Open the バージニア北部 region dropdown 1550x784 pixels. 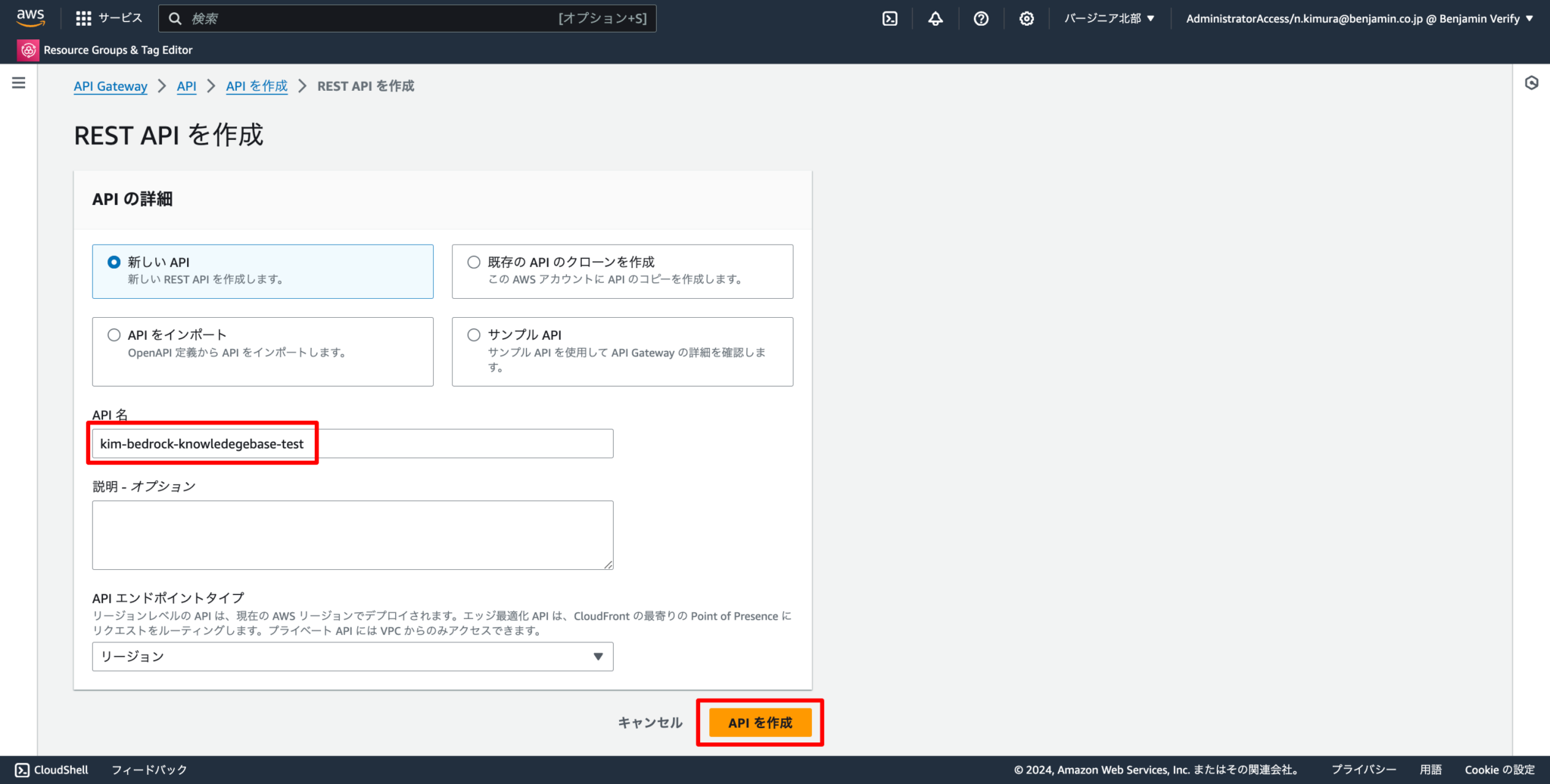tap(1109, 18)
